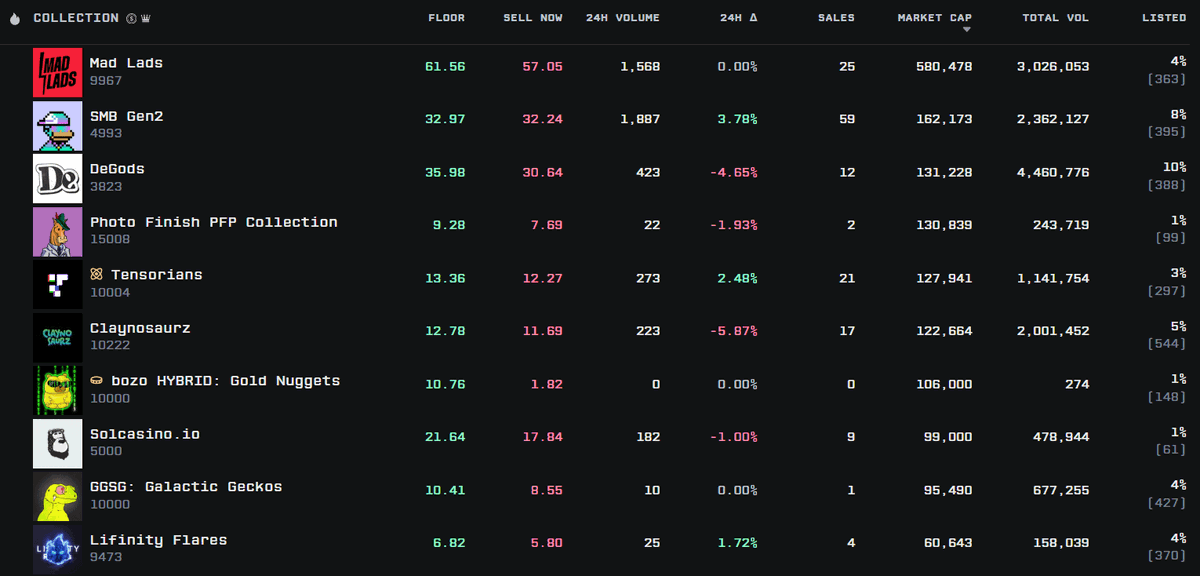Click the Mad Lads collection logo
1200x576 pixels.
(x=57, y=72)
